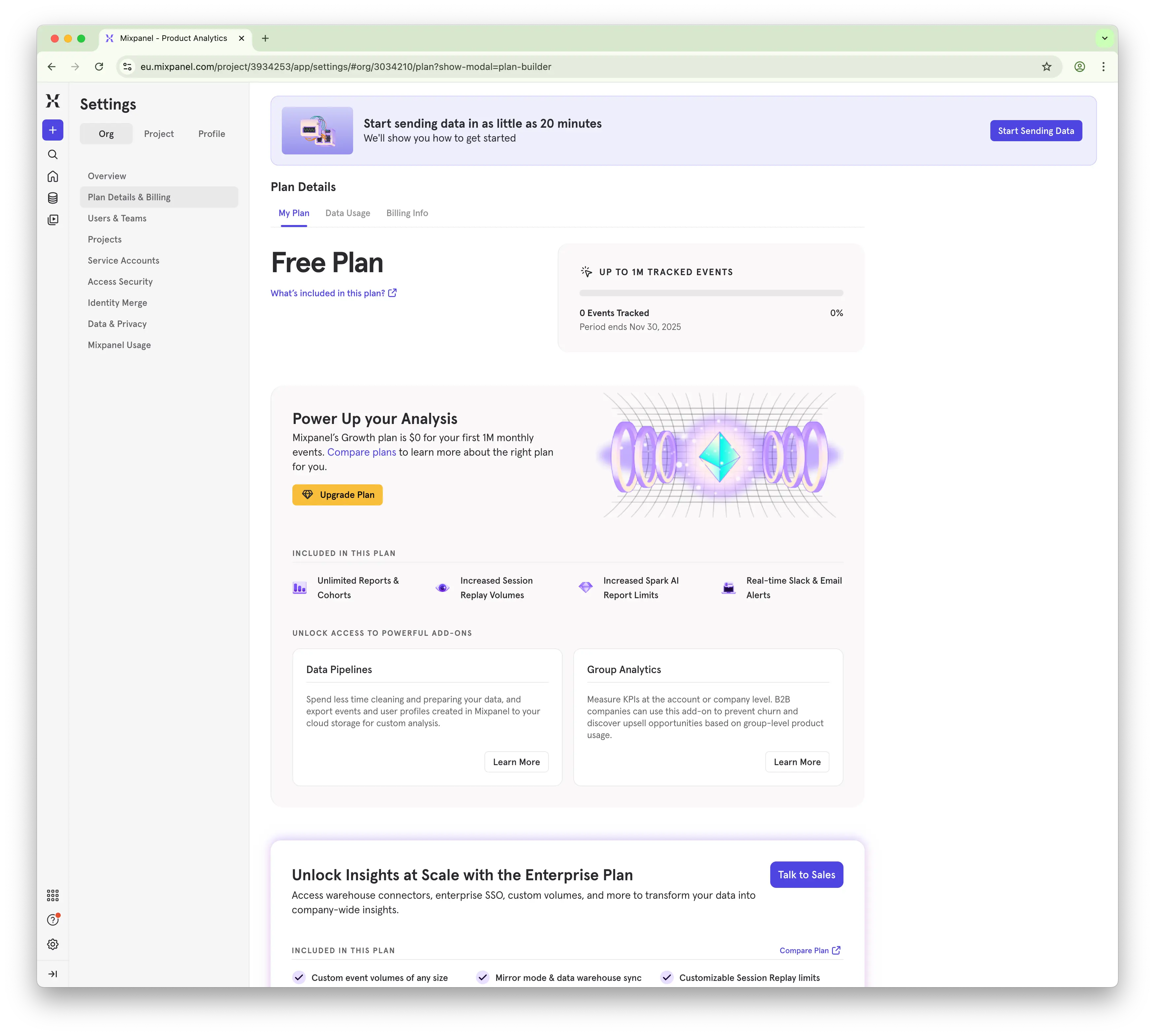Screen dimensions: 1155x1036
Task: Click the external link icon beside What's included
Action: tap(392, 293)
